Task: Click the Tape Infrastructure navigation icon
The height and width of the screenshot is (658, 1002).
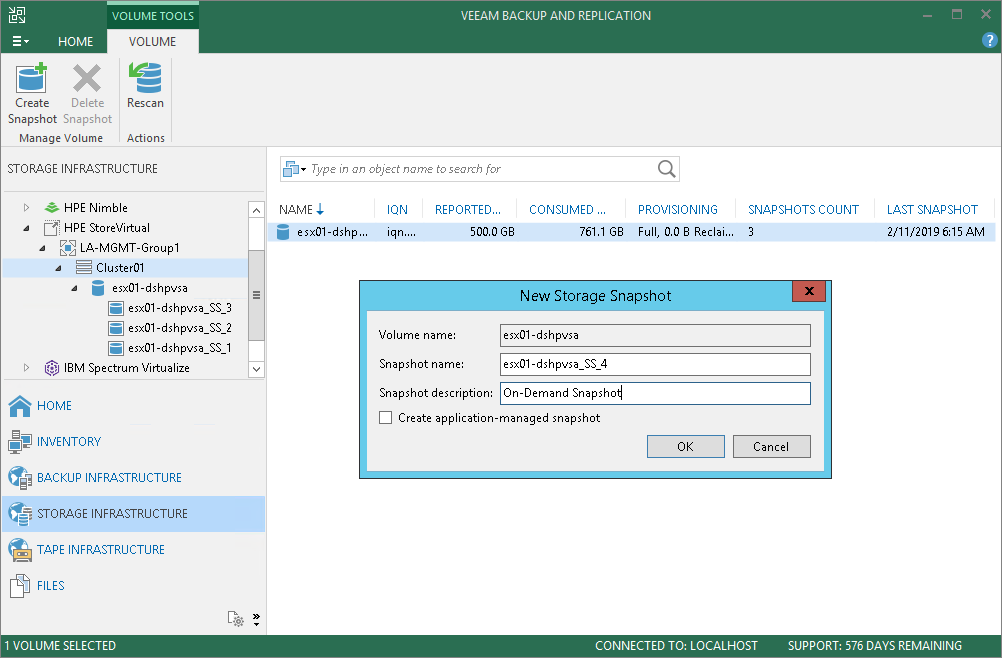Action: tap(20, 550)
